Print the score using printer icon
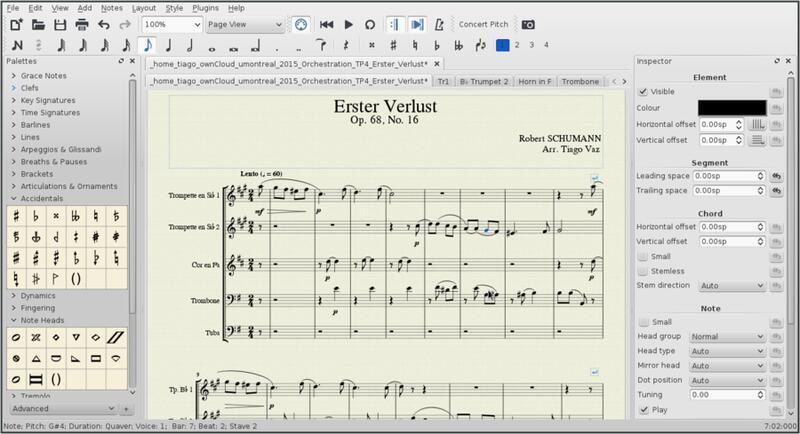 [82, 24]
